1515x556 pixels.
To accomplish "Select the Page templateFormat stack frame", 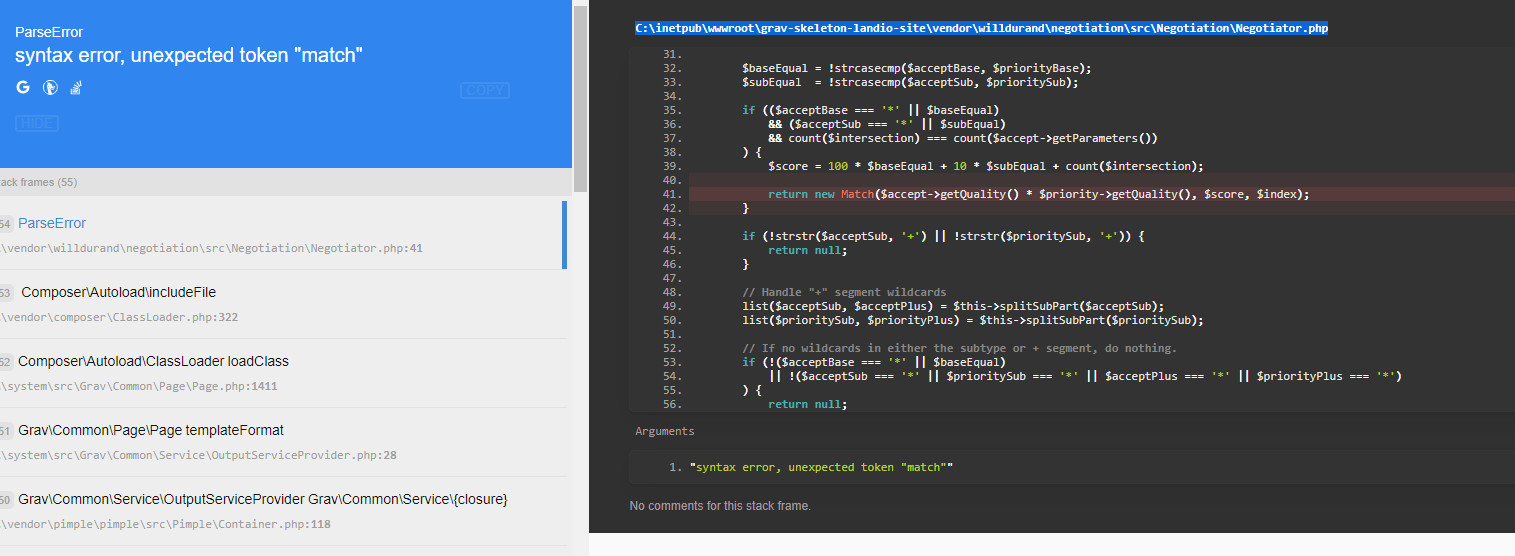I will 281,442.
